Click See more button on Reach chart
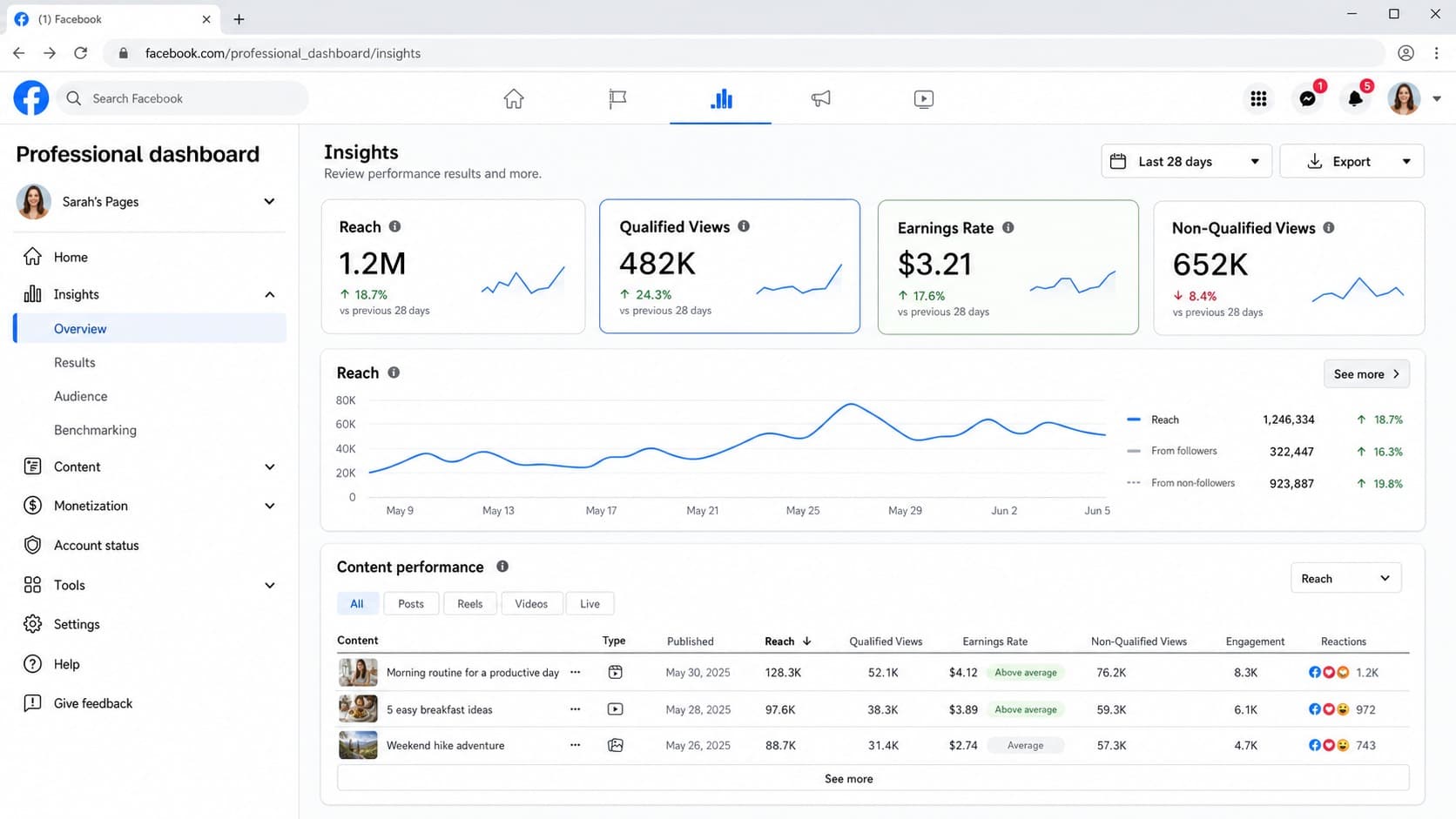1456x819 pixels. [1366, 374]
